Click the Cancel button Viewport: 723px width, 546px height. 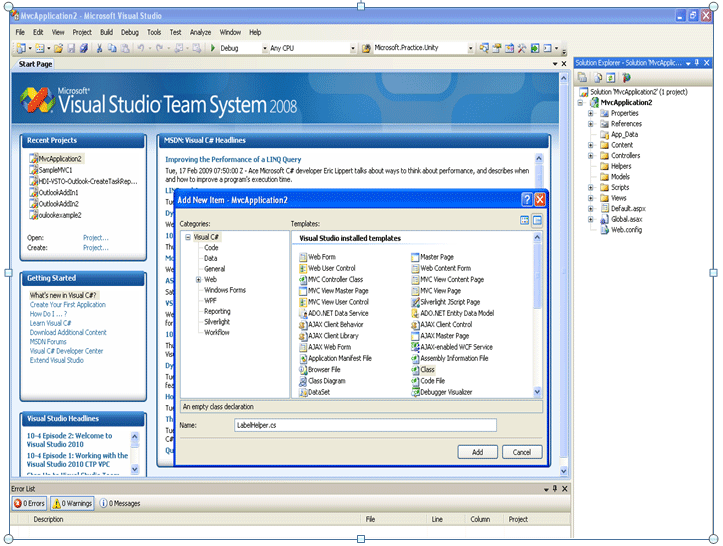[521, 452]
